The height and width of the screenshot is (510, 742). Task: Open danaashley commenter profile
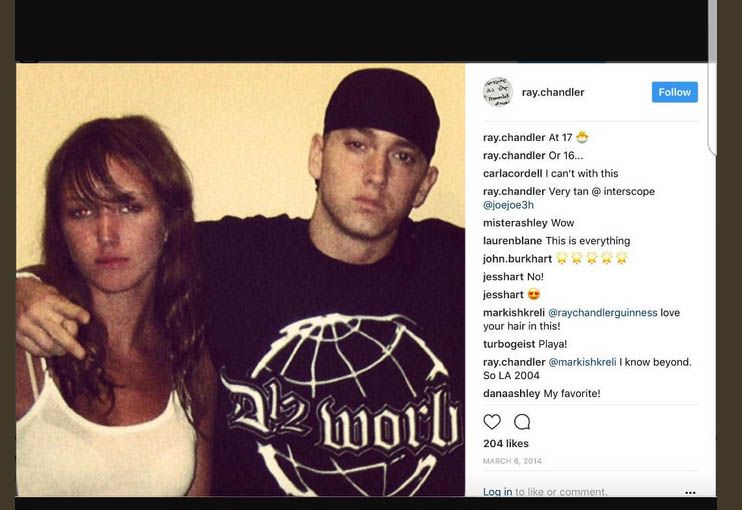pos(511,393)
